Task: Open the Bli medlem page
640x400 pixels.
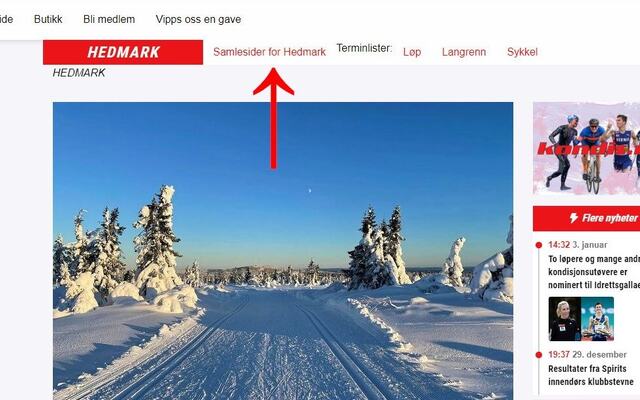Action: tap(109, 19)
